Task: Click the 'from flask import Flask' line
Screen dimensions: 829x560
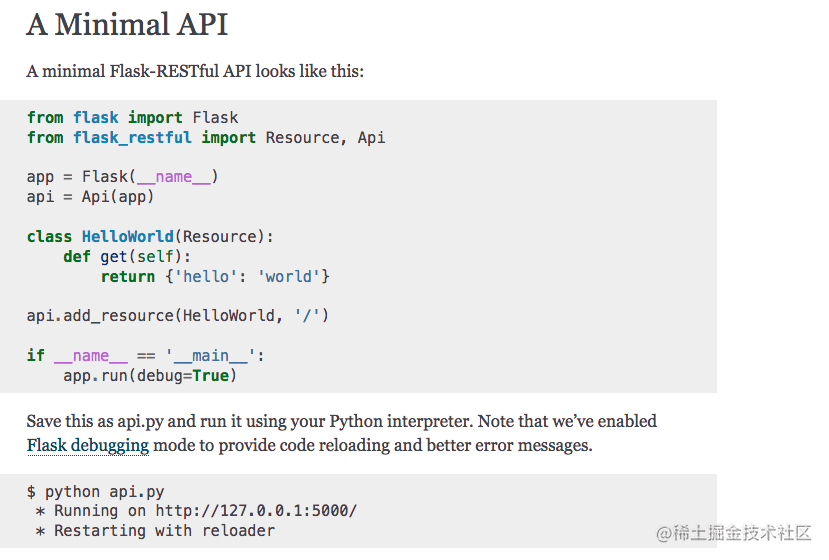Action: pyautogui.click(x=132, y=117)
